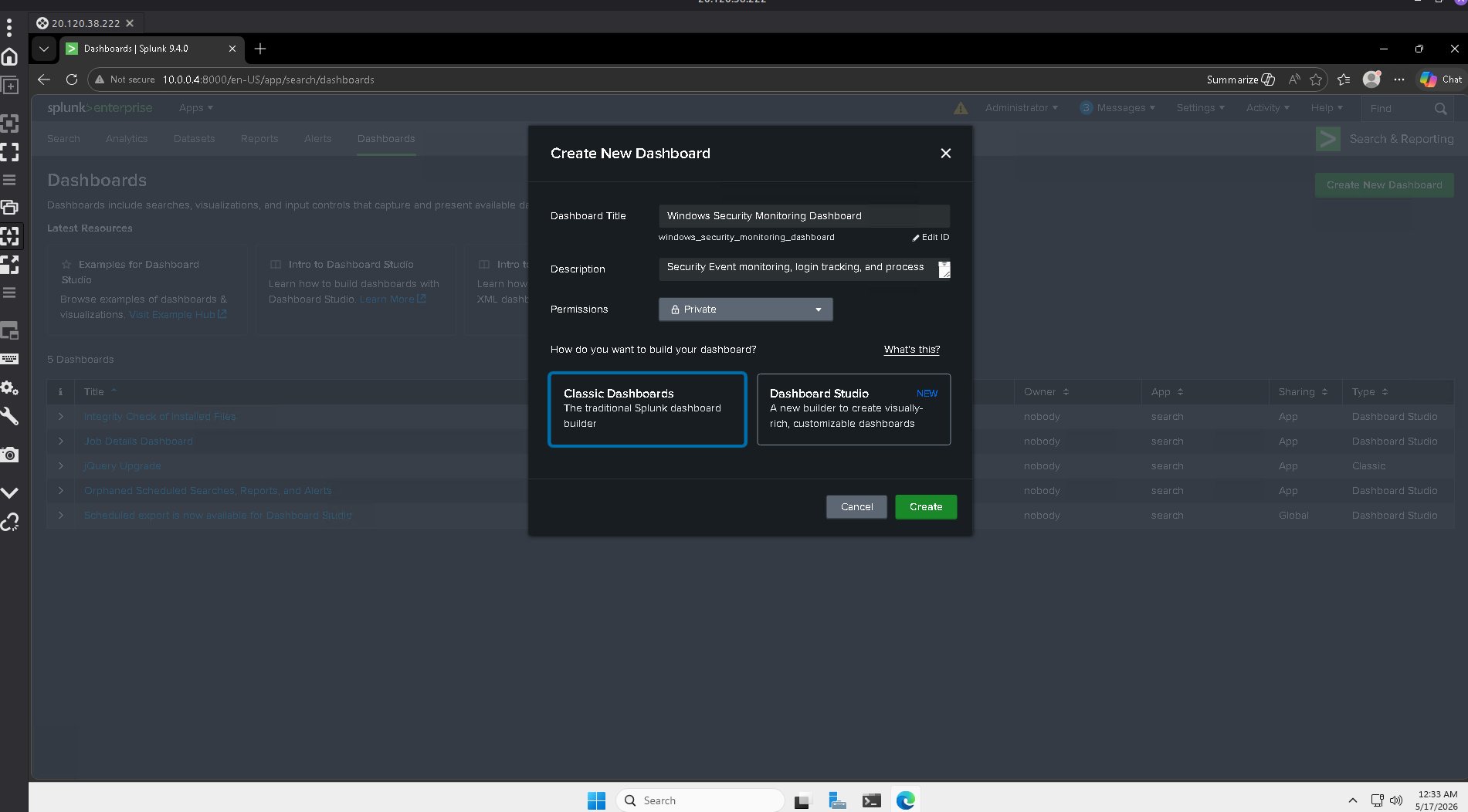This screenshot has height=812, width=1468.
Task: Expand the jQuery Upgrade row
Action: [x=61, y=466]
